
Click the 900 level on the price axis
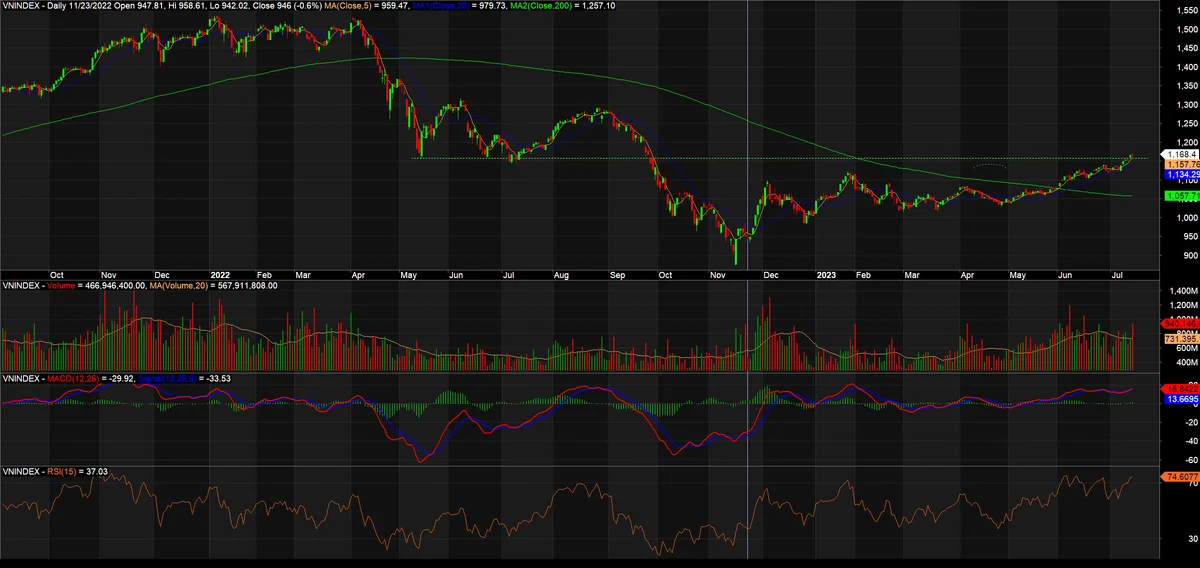pos(1188,255)
